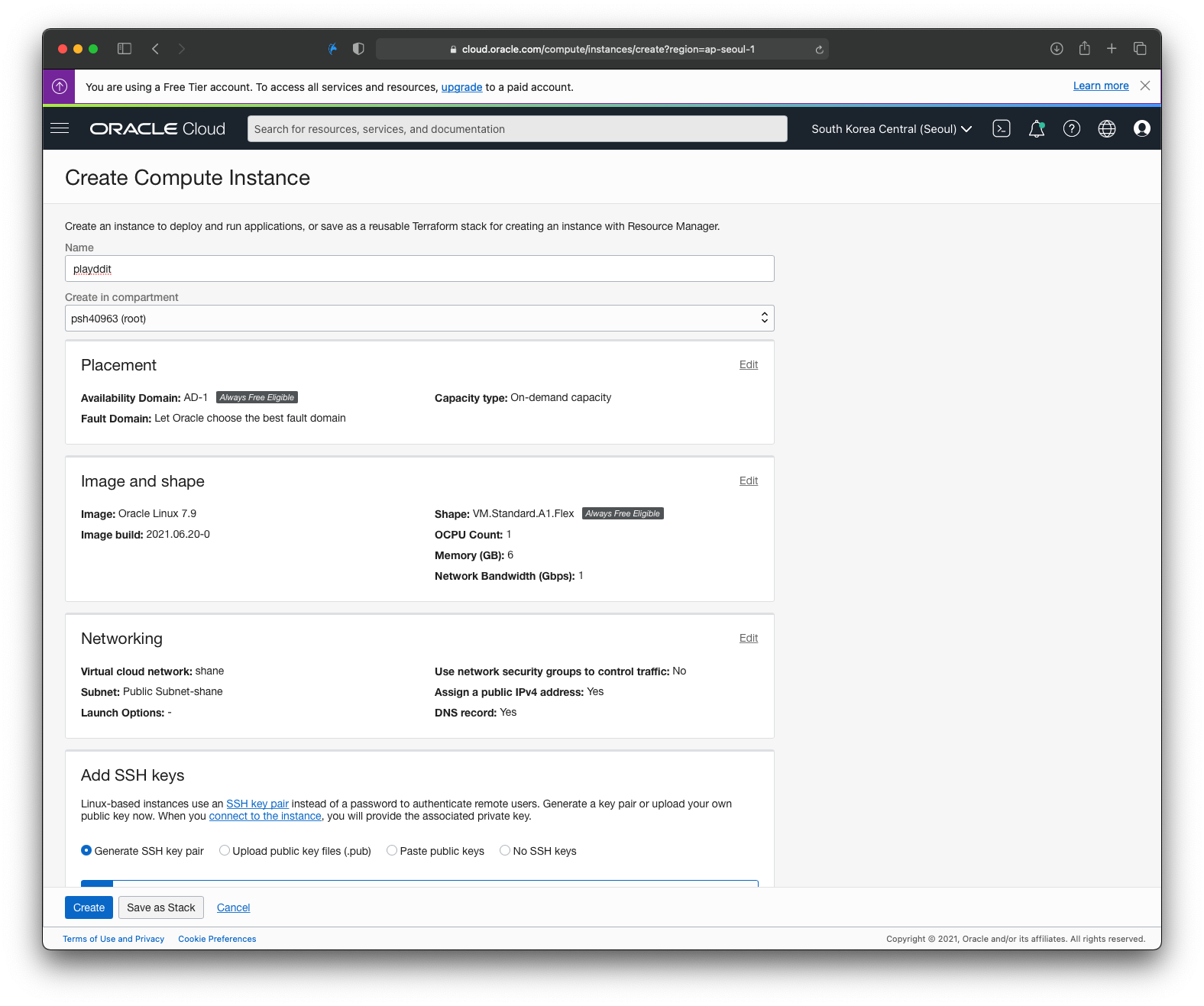This screenshot has height=1006, width=1204.
Task: Open the announcements bell icon
Action: (x=1037, y=128)
